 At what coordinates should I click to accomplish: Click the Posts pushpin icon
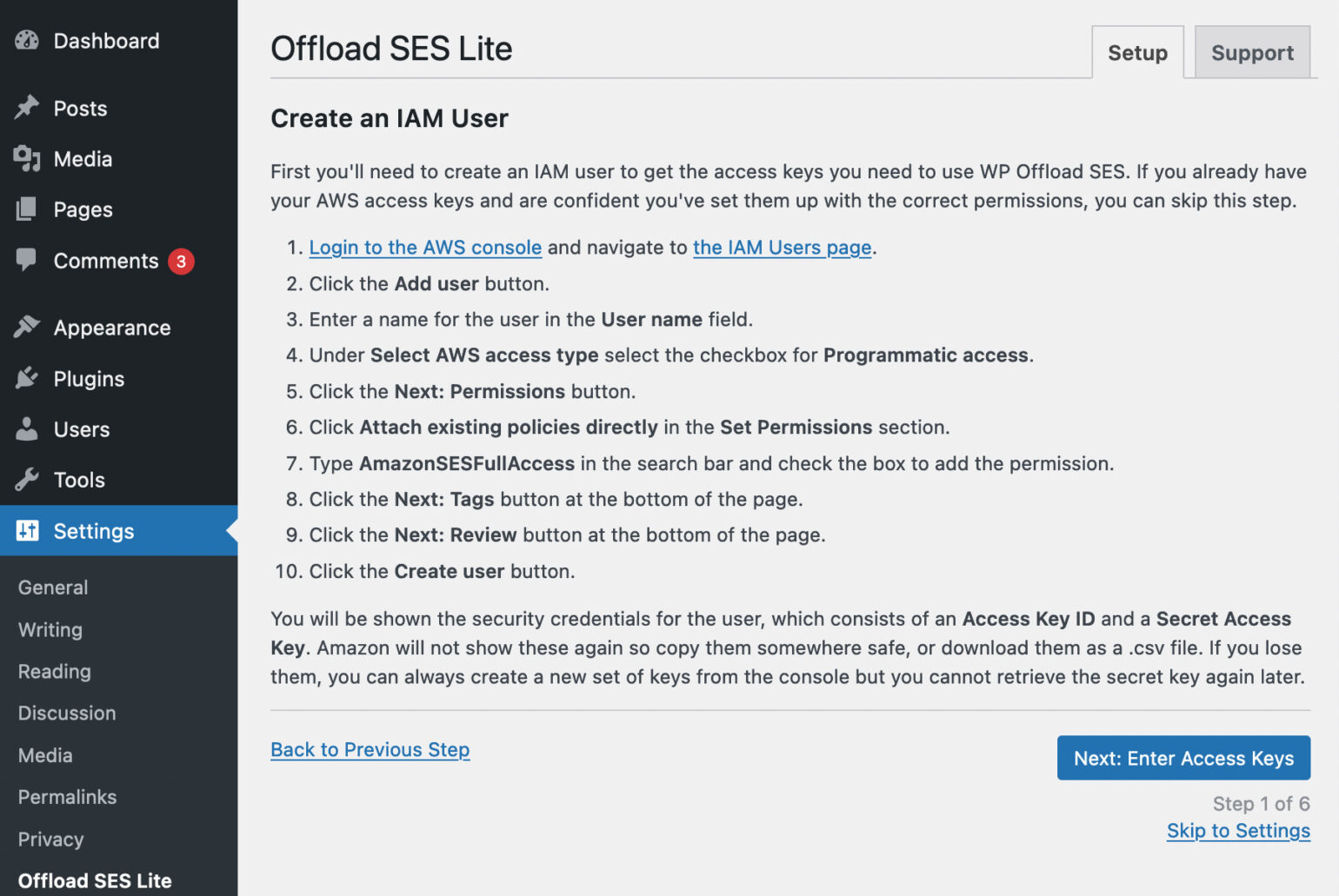point(27,108)
